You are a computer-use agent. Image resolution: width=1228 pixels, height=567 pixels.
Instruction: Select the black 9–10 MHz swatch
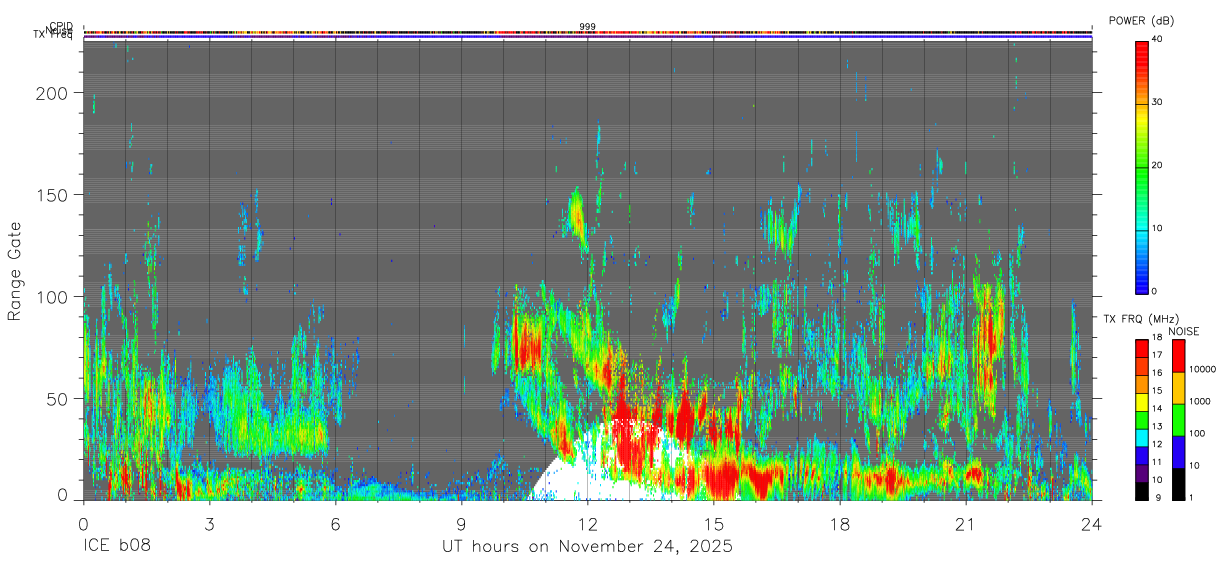pyautogui.click(x=1143, y=491)
